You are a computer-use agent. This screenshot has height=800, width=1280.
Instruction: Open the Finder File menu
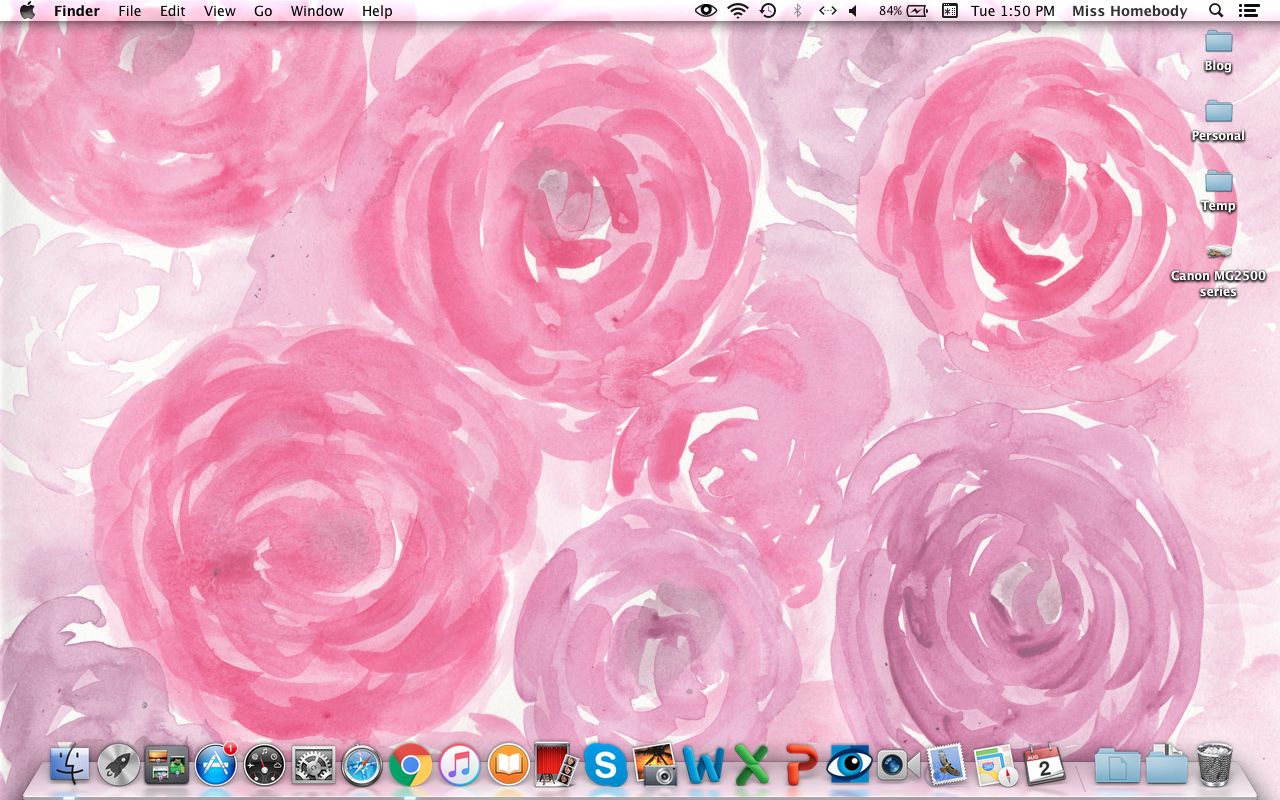[x=129, y=11]
